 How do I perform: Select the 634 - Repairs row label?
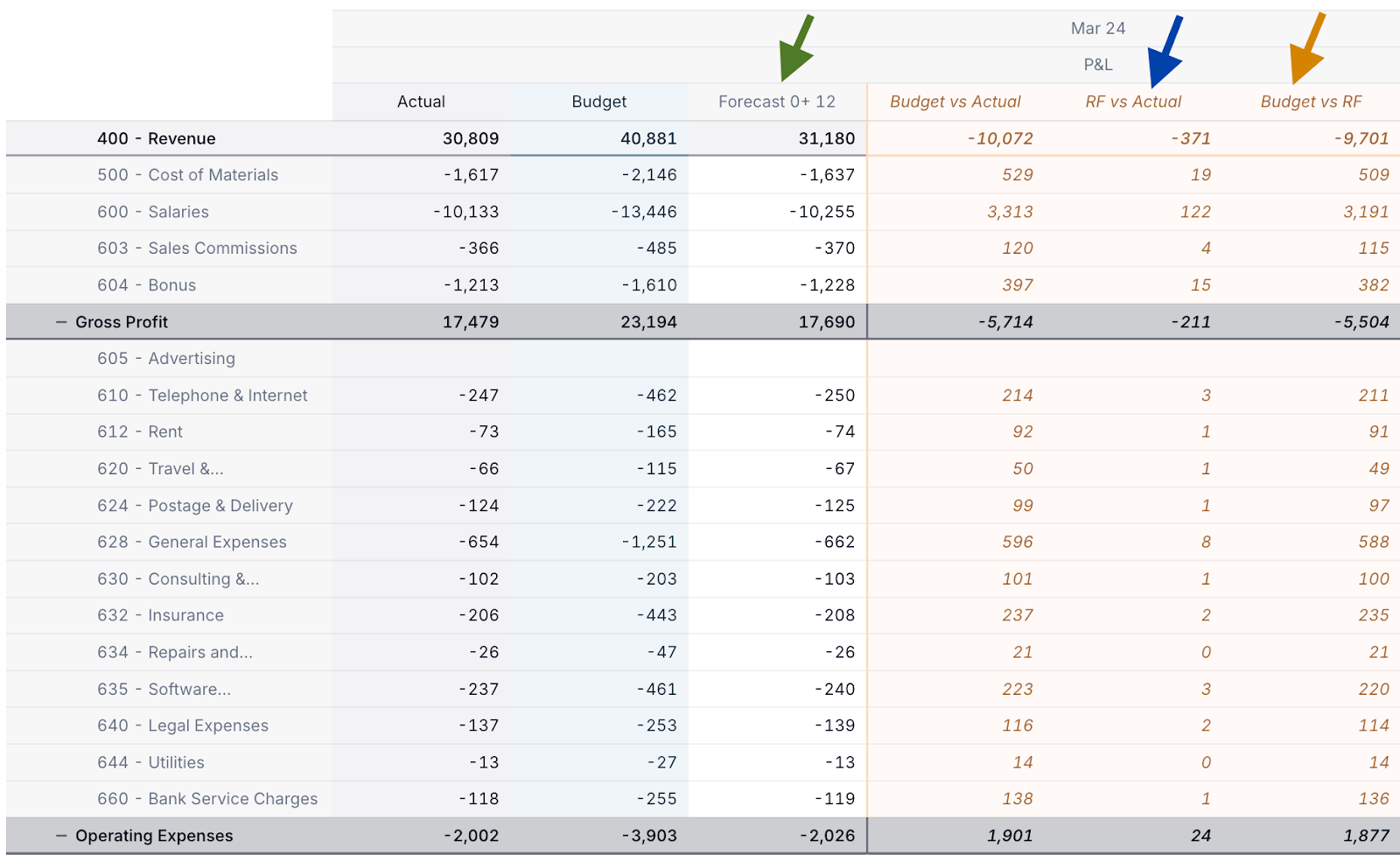pyautogui.click(x=174, y=652)
